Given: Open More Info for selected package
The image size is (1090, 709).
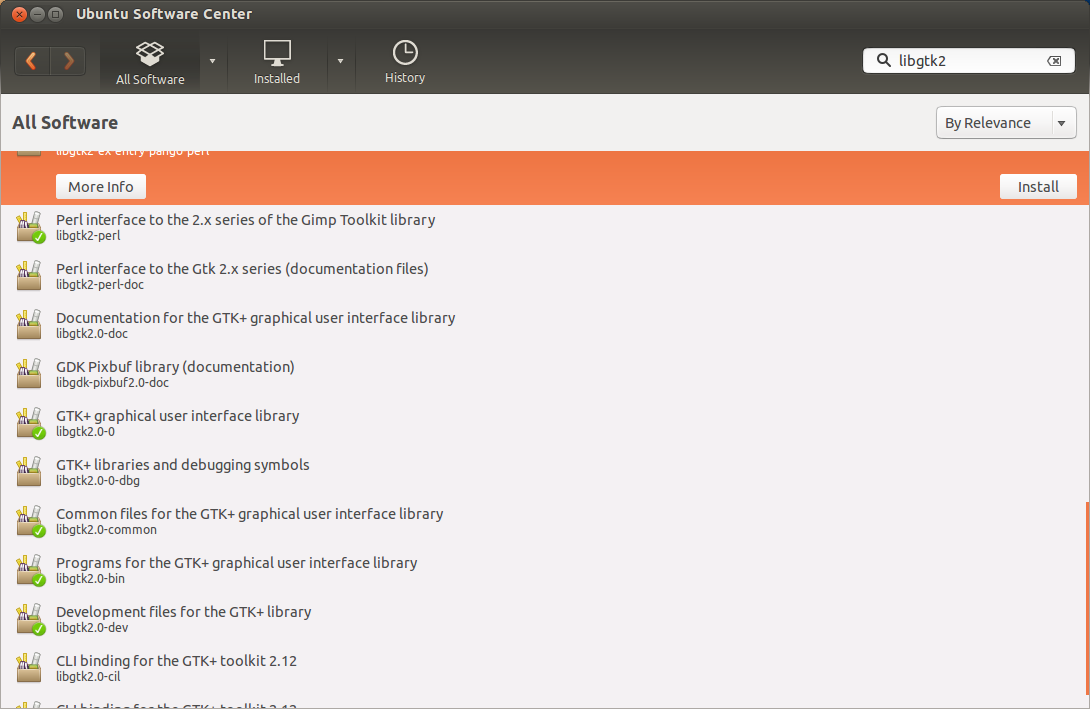Looking at the screenshot, I should tap(101, 186).
